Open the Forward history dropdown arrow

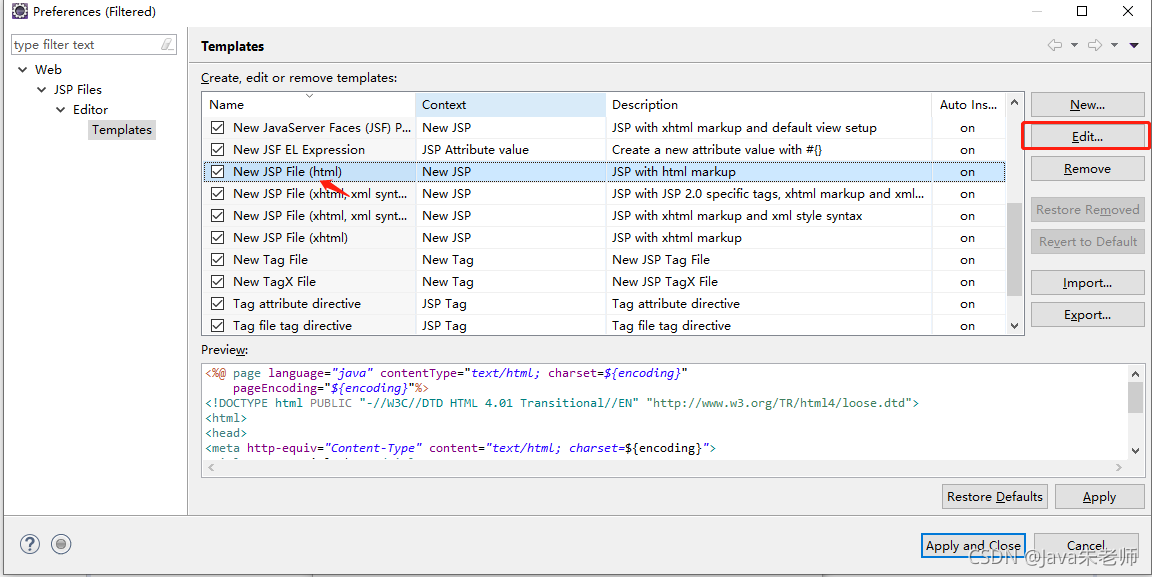pos(1114,46)
